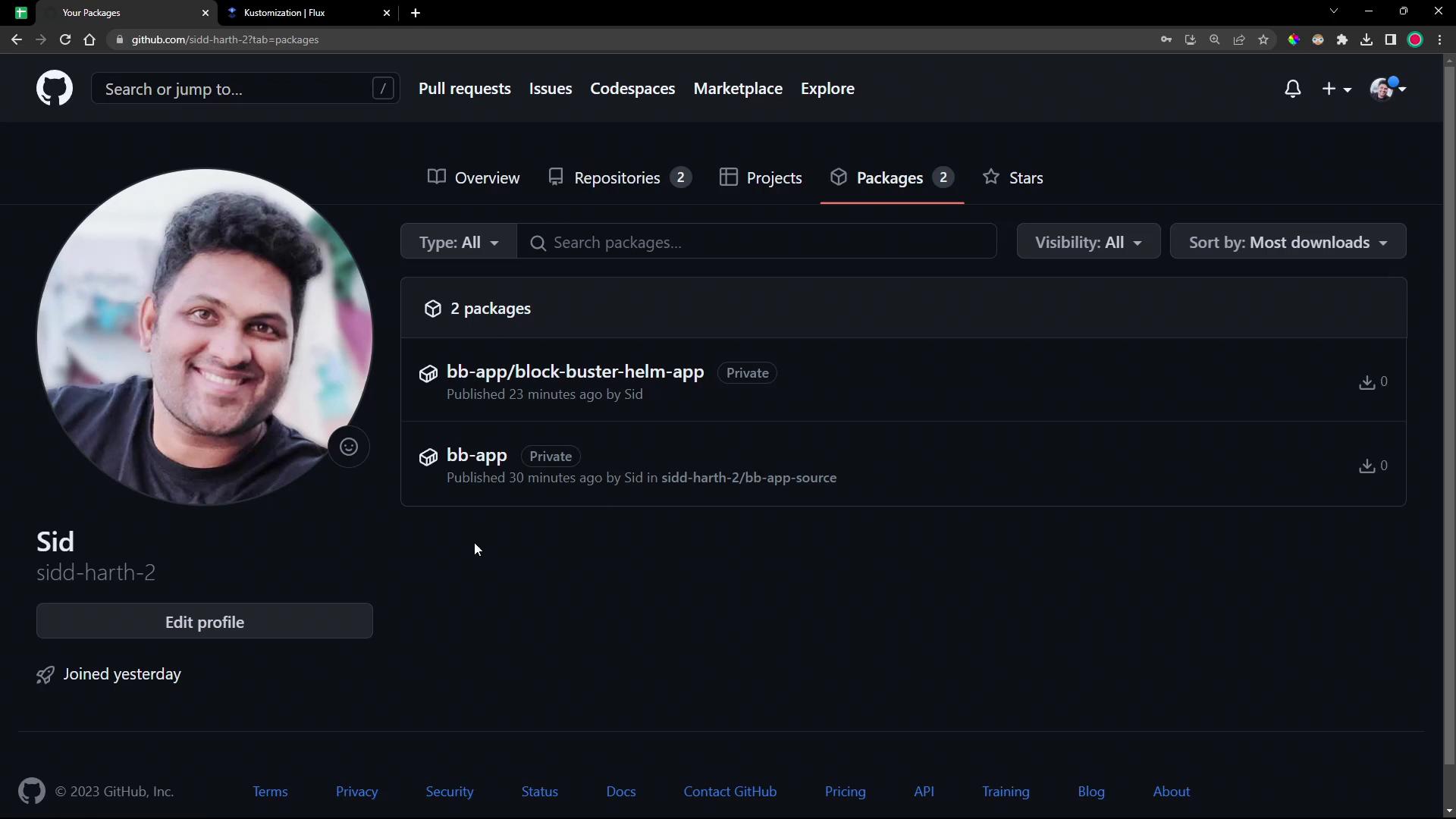
Task: Open the Chrome three-dot menu
Action: (x=1440, y=39)
